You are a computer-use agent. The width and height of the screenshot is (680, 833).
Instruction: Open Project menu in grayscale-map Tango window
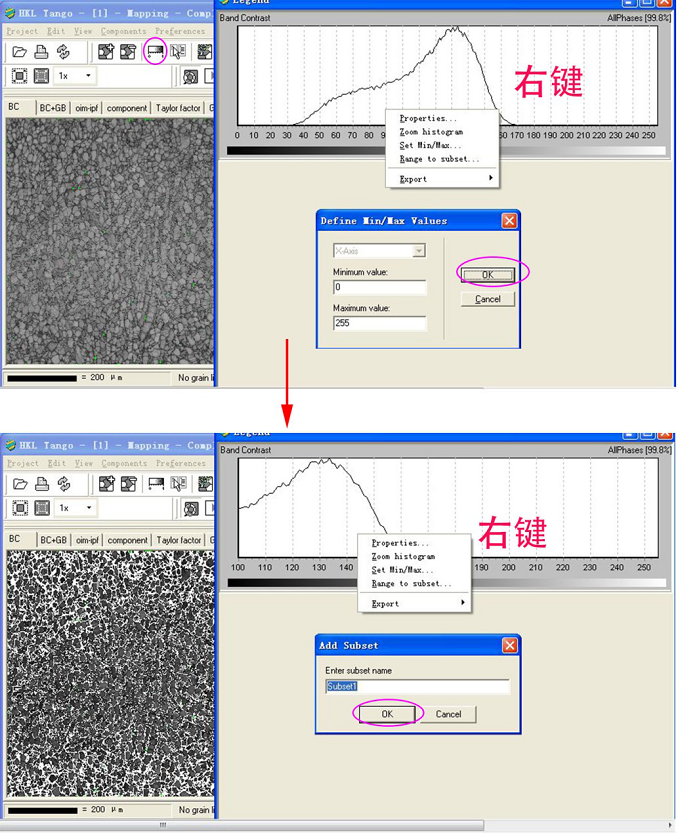pyautogui.click(x=22, y=31)
